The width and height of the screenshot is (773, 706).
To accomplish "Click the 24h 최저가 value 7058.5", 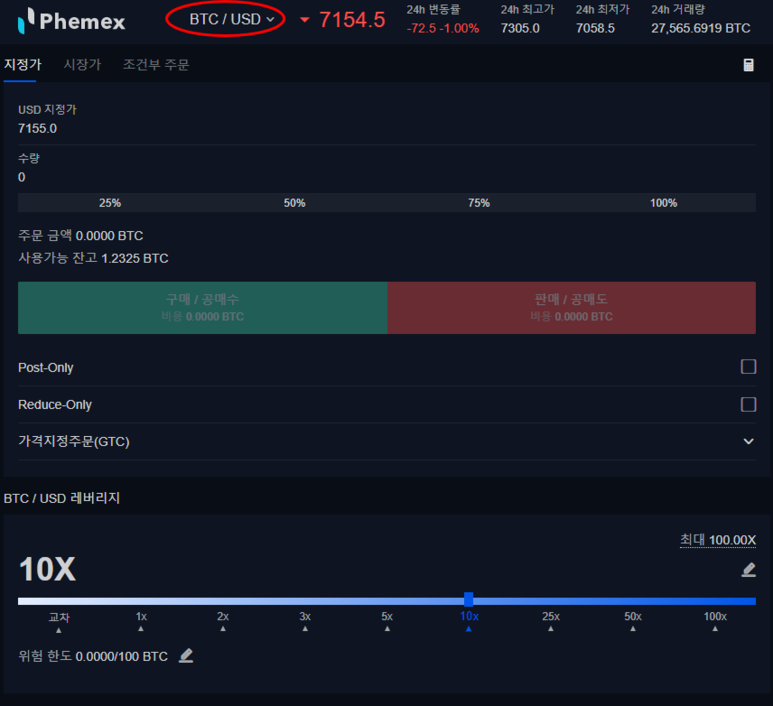I will pos(595,29).
